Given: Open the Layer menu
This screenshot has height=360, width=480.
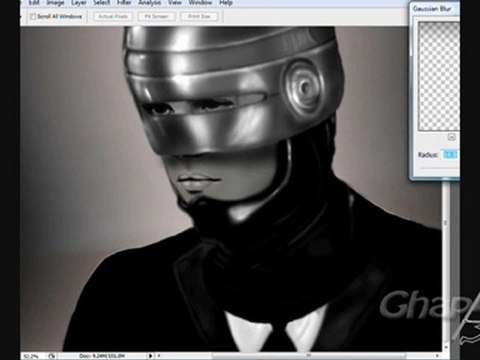Looking at the screenshot, I should [x=79, y=3].
